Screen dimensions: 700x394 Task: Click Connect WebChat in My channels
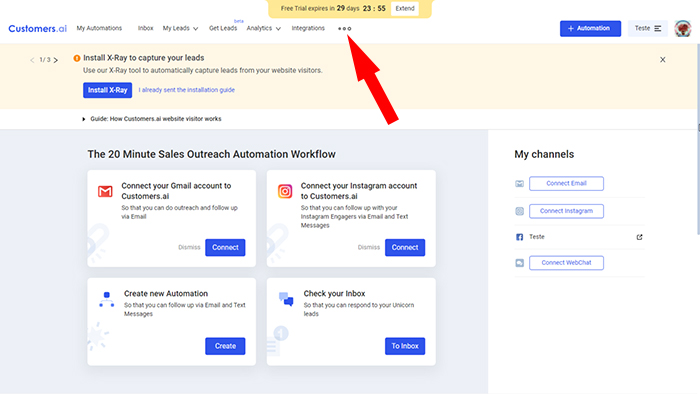point(567,263)
